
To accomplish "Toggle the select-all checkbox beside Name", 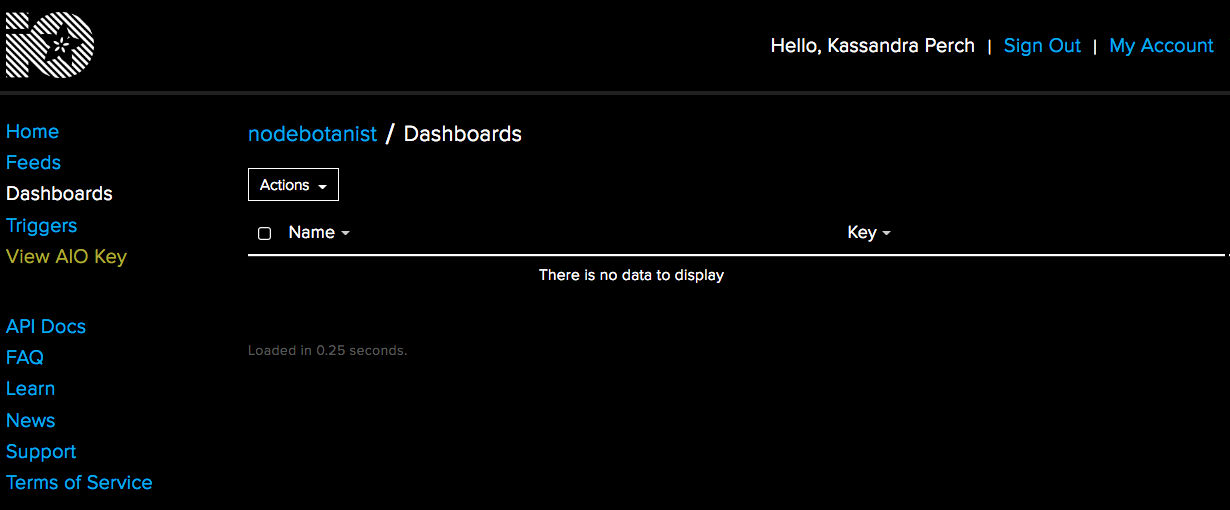I will tap(265, 233).
